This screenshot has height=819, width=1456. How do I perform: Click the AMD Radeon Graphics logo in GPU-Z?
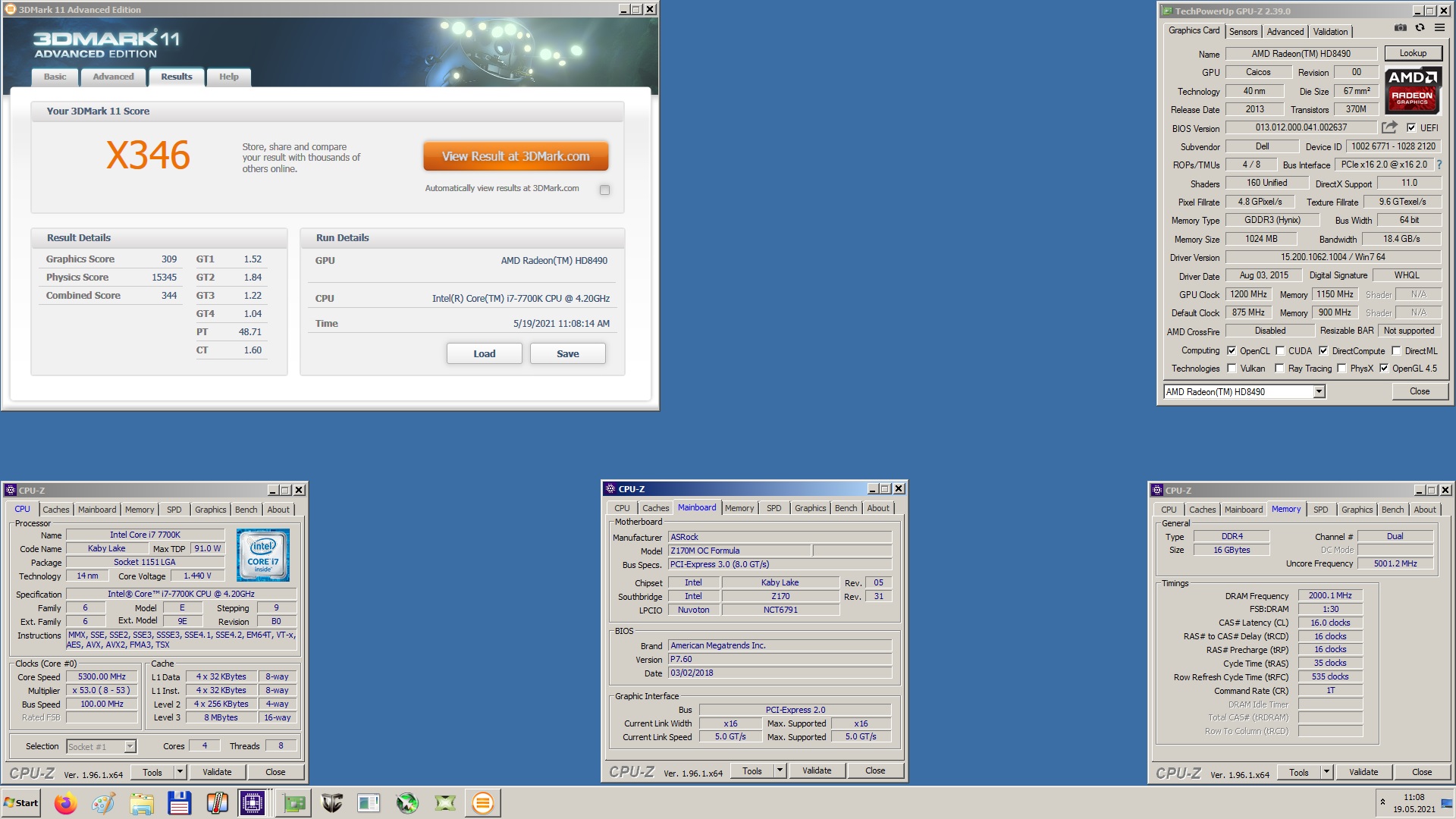(1413, 90)
